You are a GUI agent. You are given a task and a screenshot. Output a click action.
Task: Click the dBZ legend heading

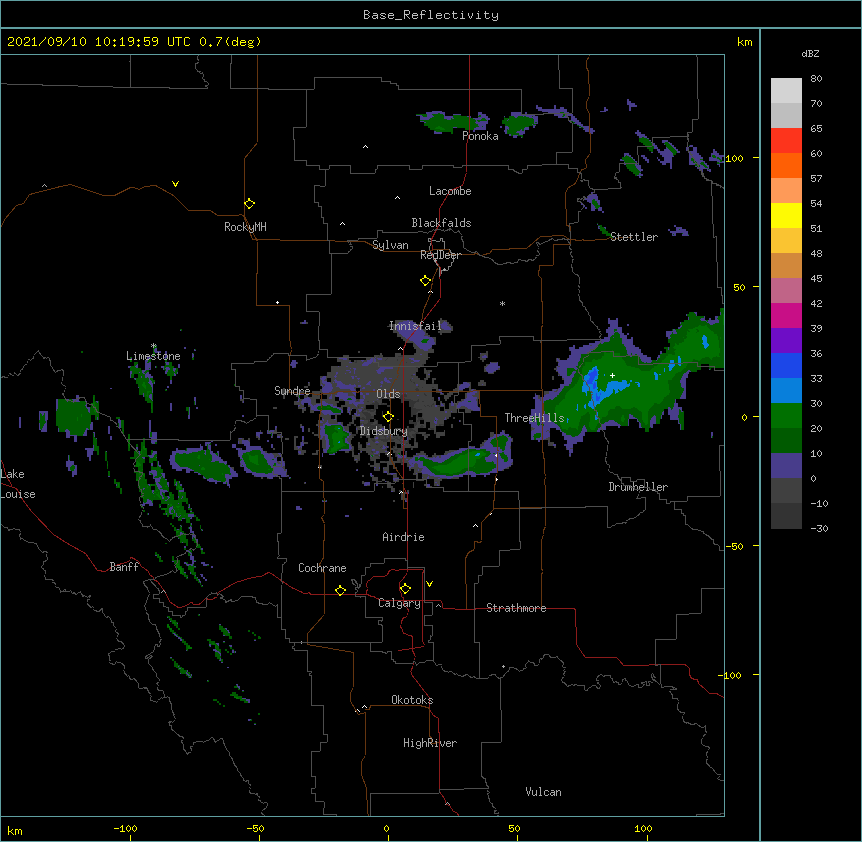coord(810,53)
